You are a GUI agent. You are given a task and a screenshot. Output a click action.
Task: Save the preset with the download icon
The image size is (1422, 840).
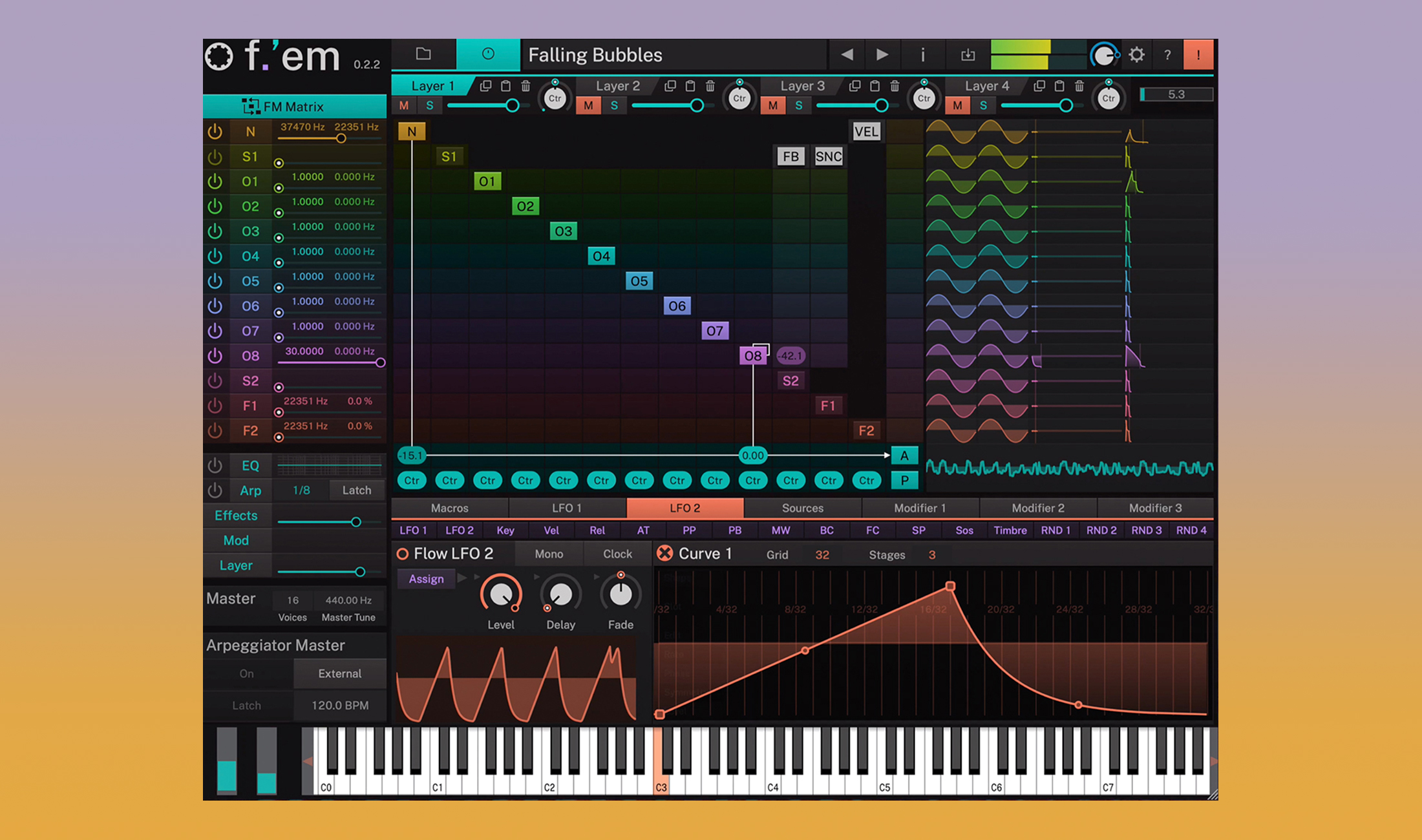tap(968, 54)
